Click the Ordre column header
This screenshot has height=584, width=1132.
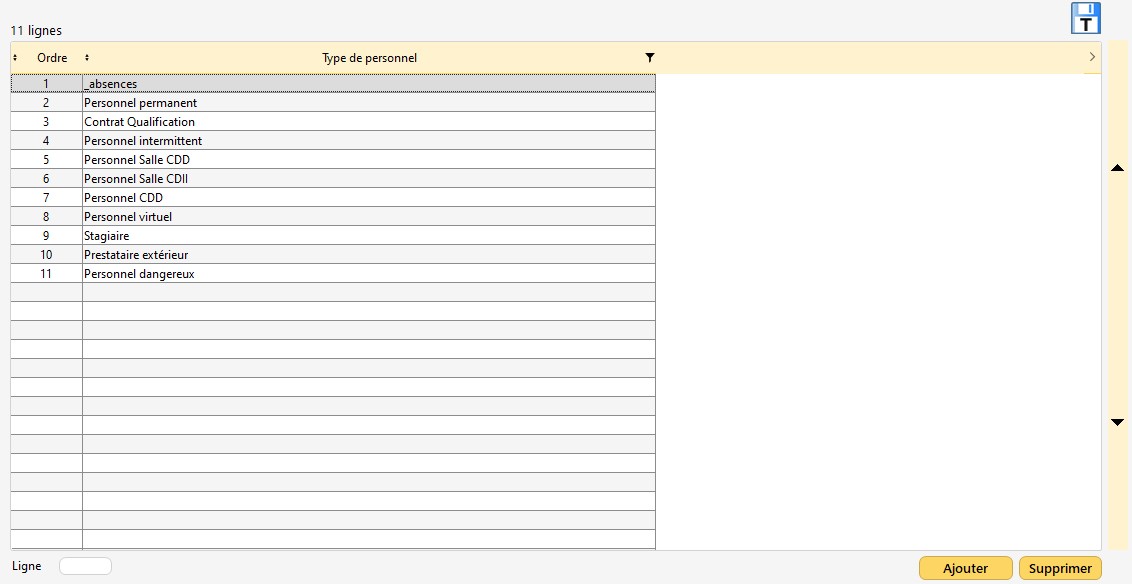[52, 58]
